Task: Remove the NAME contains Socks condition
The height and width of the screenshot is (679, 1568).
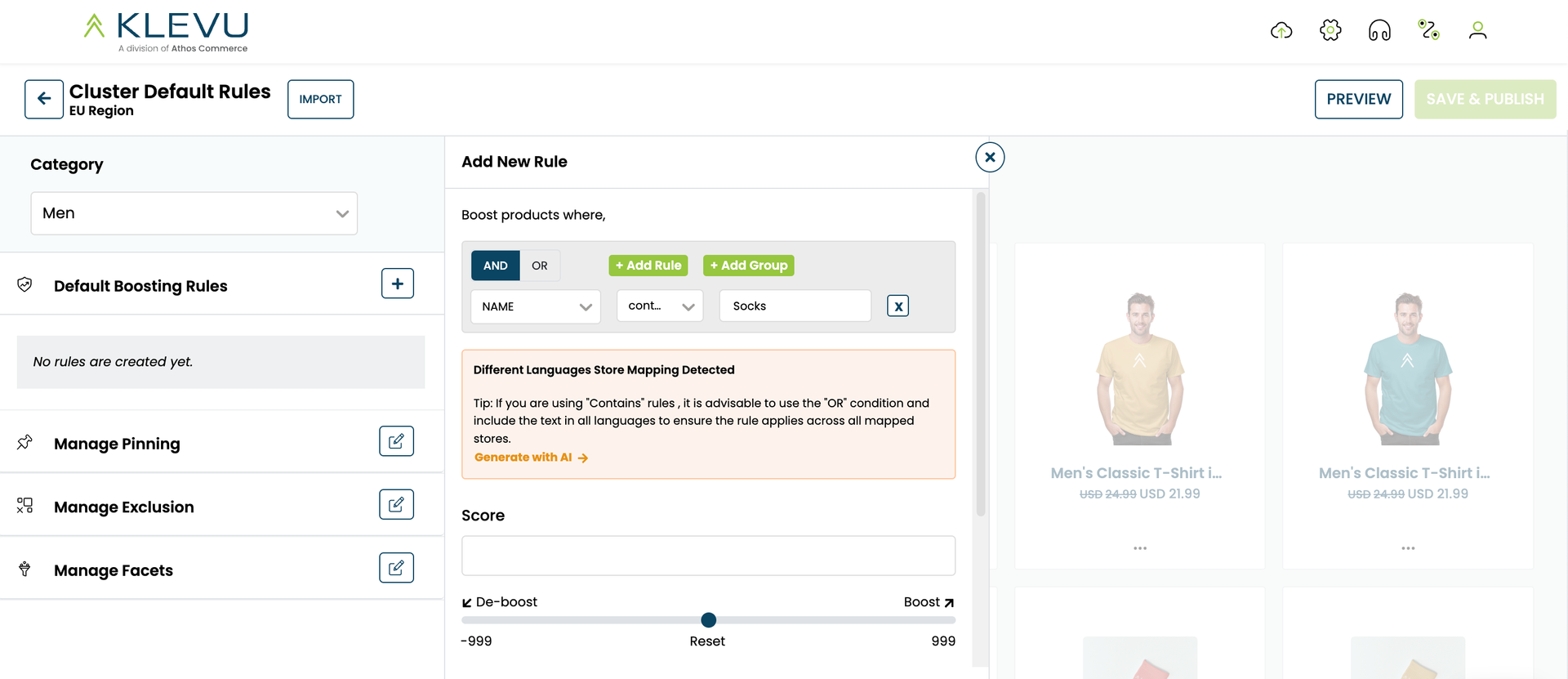Action: (898, 306)
